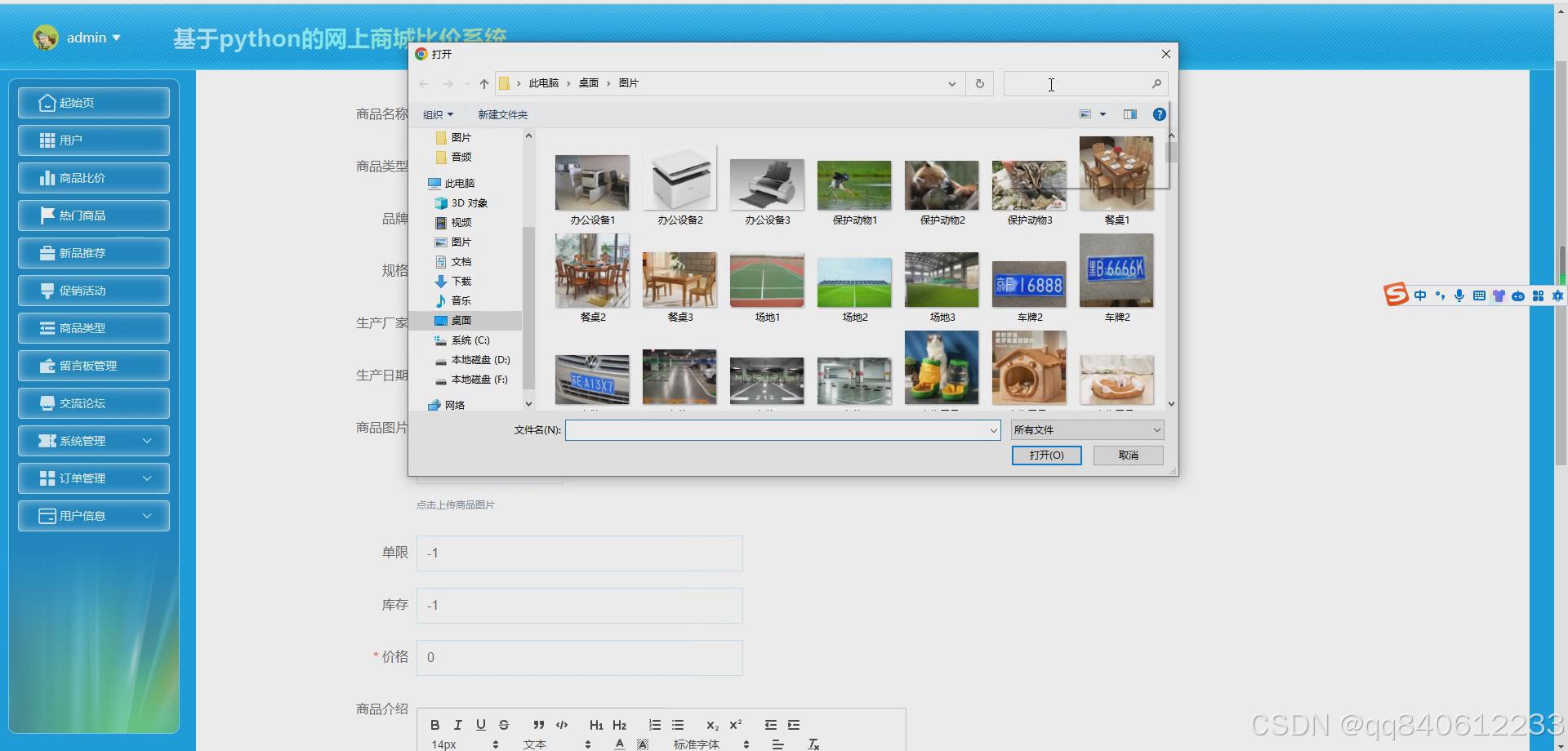This screenshot has height=751, width=1568.
Task: Refresh the current folder listing
Action: coord(980,83)
